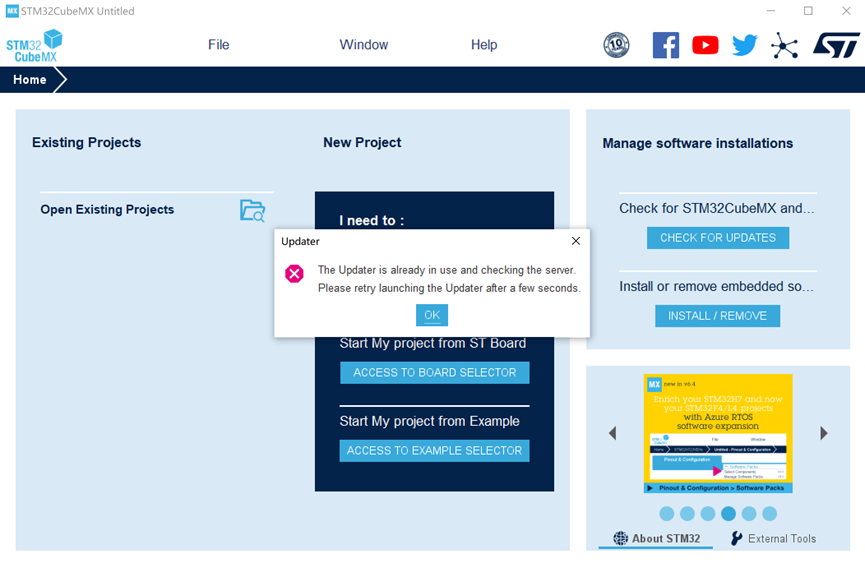Switch to External Tools tab
This screenshot has height=563, width=865.
pyautogui.click(x=773, y=539)
